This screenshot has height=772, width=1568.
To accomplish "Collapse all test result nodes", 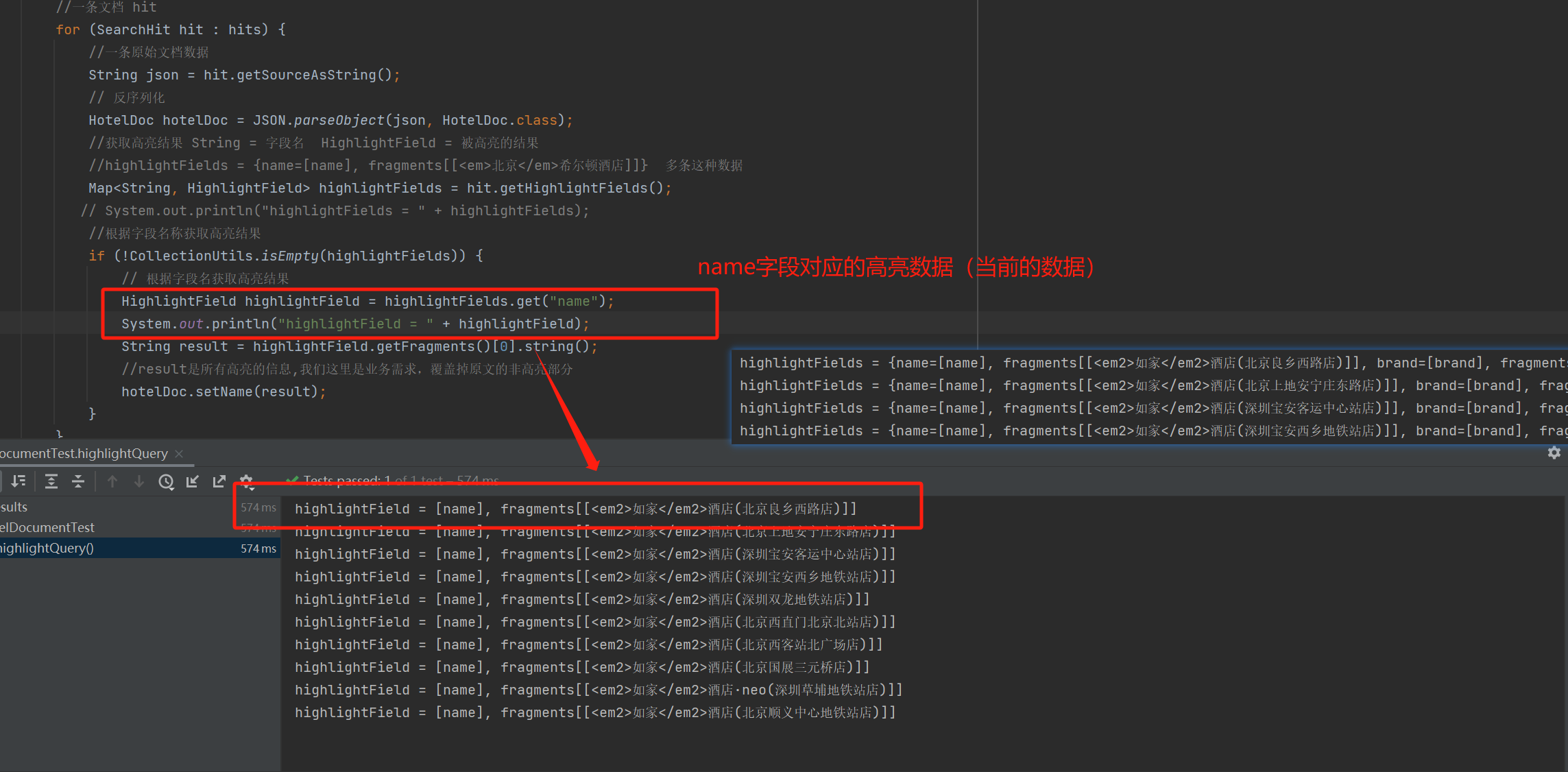I will 78,481.
